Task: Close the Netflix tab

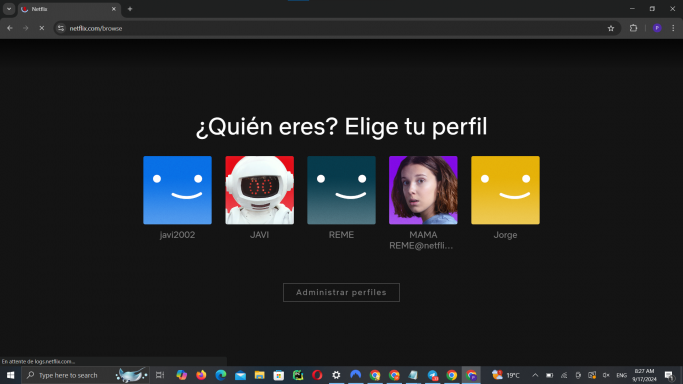Action: pos(114,9)
